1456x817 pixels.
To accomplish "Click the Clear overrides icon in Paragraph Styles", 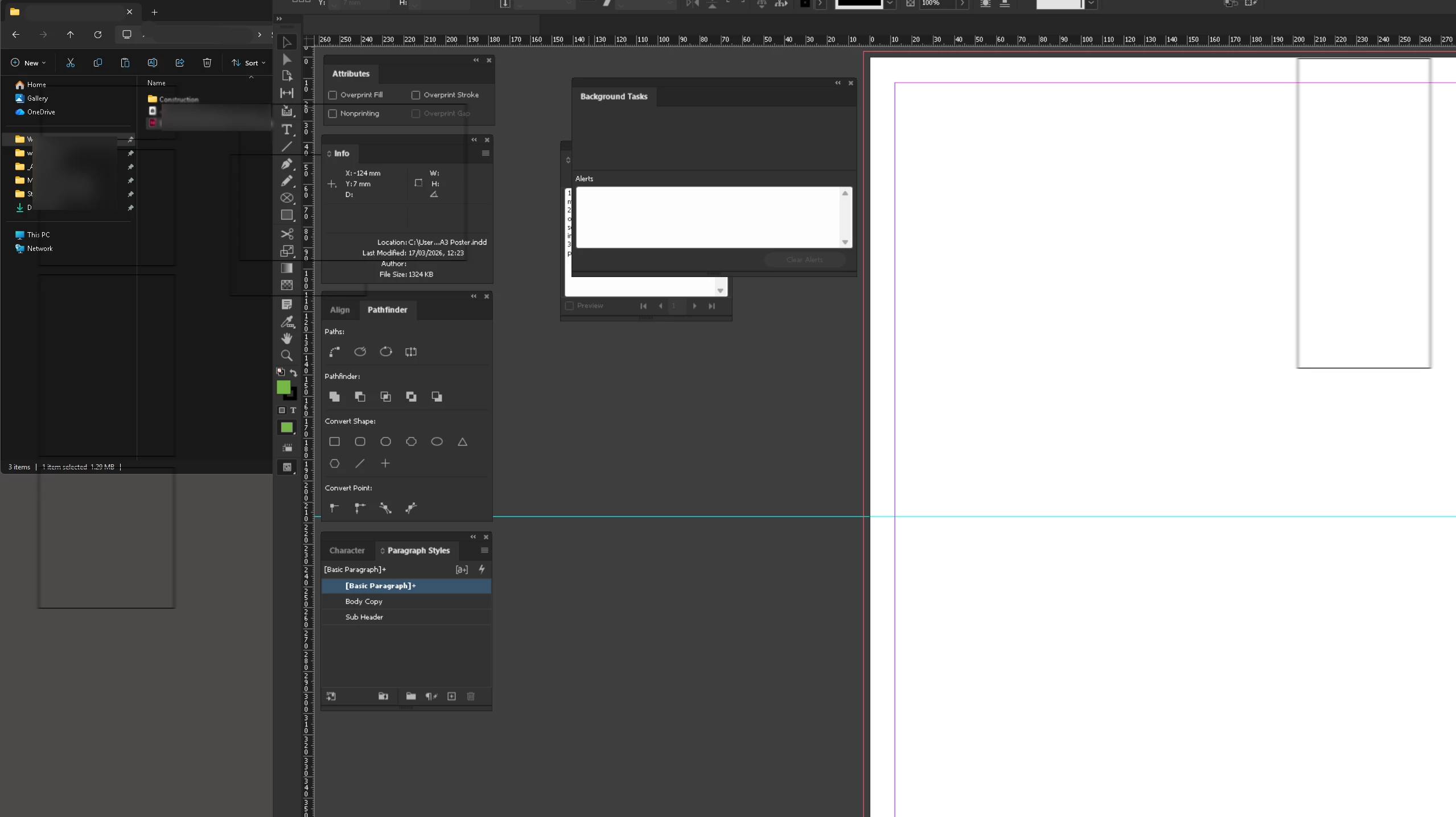I will click(x=431, y=696).
